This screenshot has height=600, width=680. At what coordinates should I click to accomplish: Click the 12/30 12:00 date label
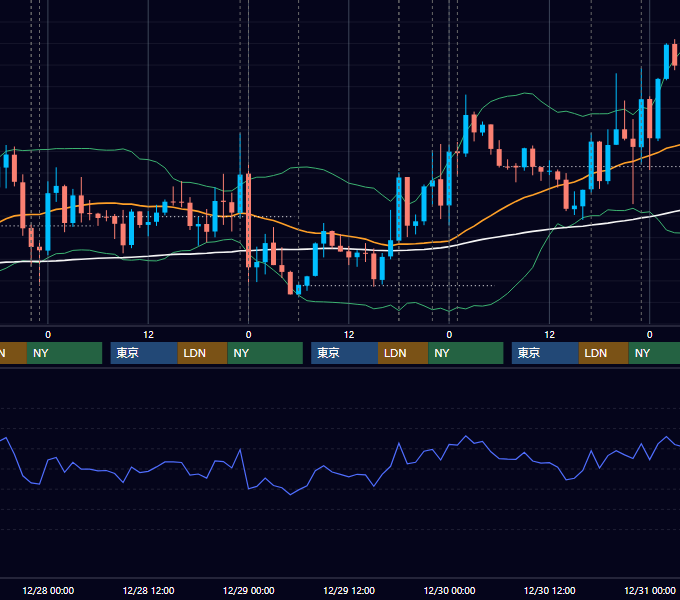(x=549, y=590)
